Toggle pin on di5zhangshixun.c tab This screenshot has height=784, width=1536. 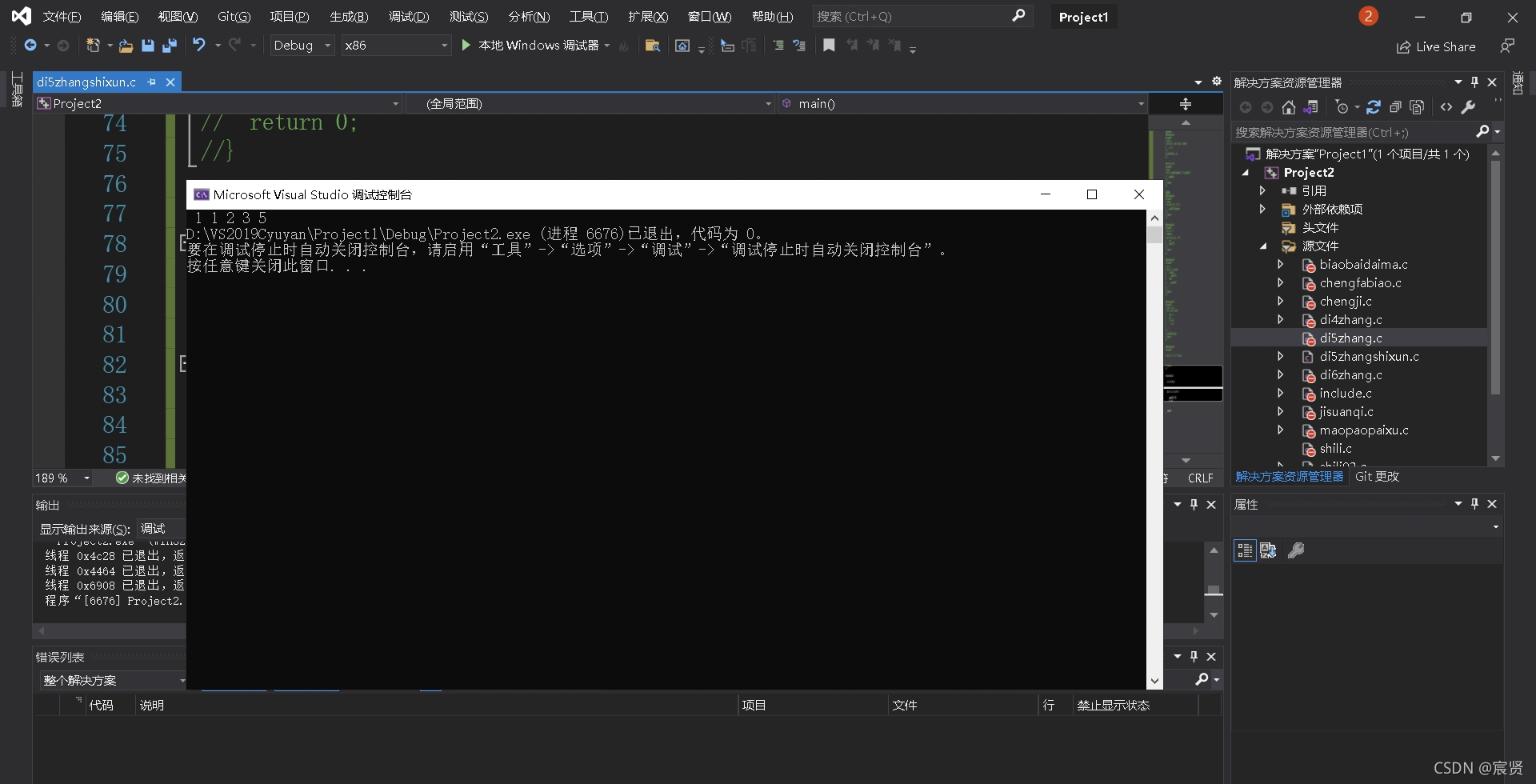point(151,82)
